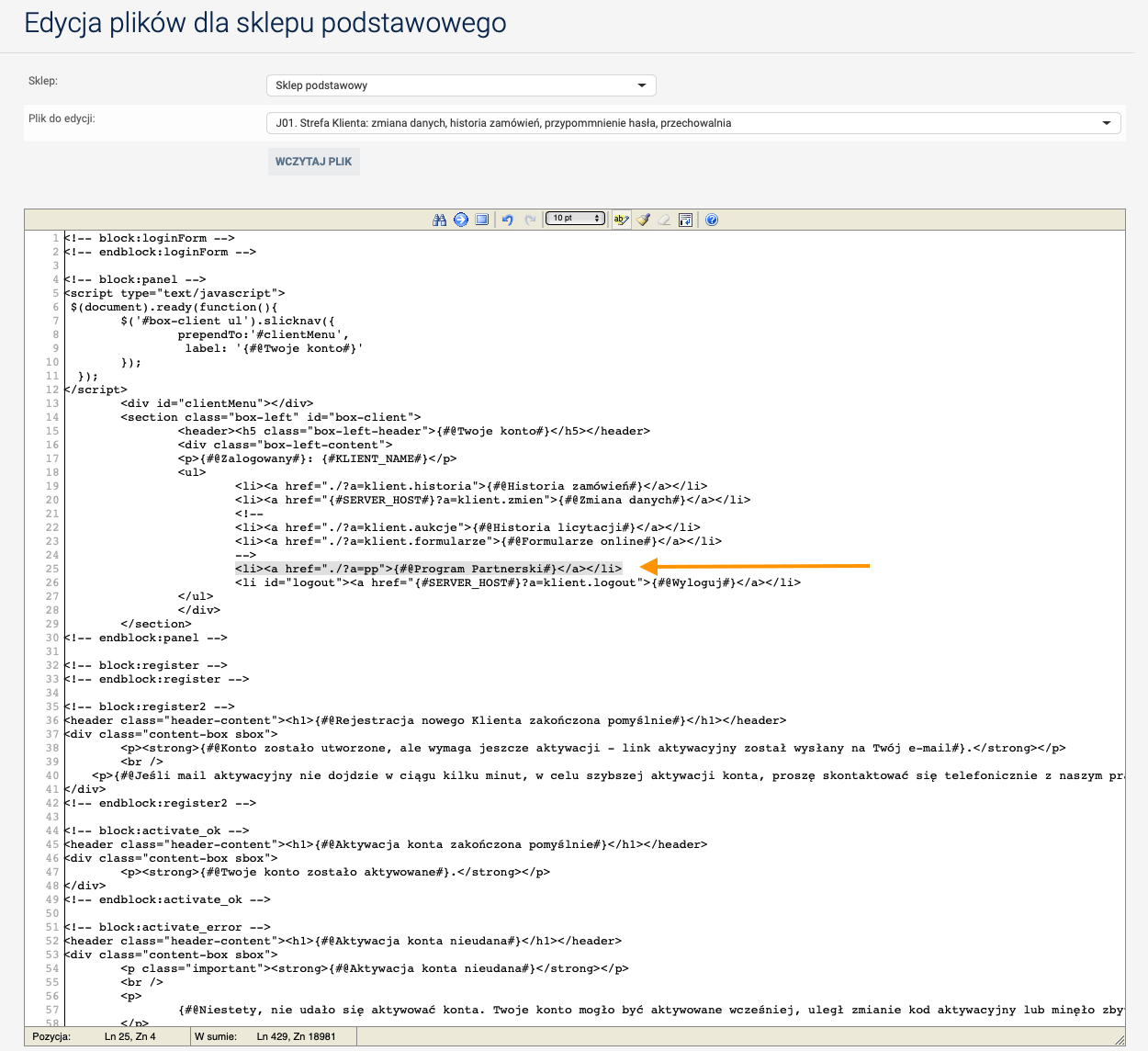Image resolution: width=1148 pixels, height=1051 pixels.
Task: Click the 'Konto zostało utworzone' code line
Action: click(x=593, y=748)
